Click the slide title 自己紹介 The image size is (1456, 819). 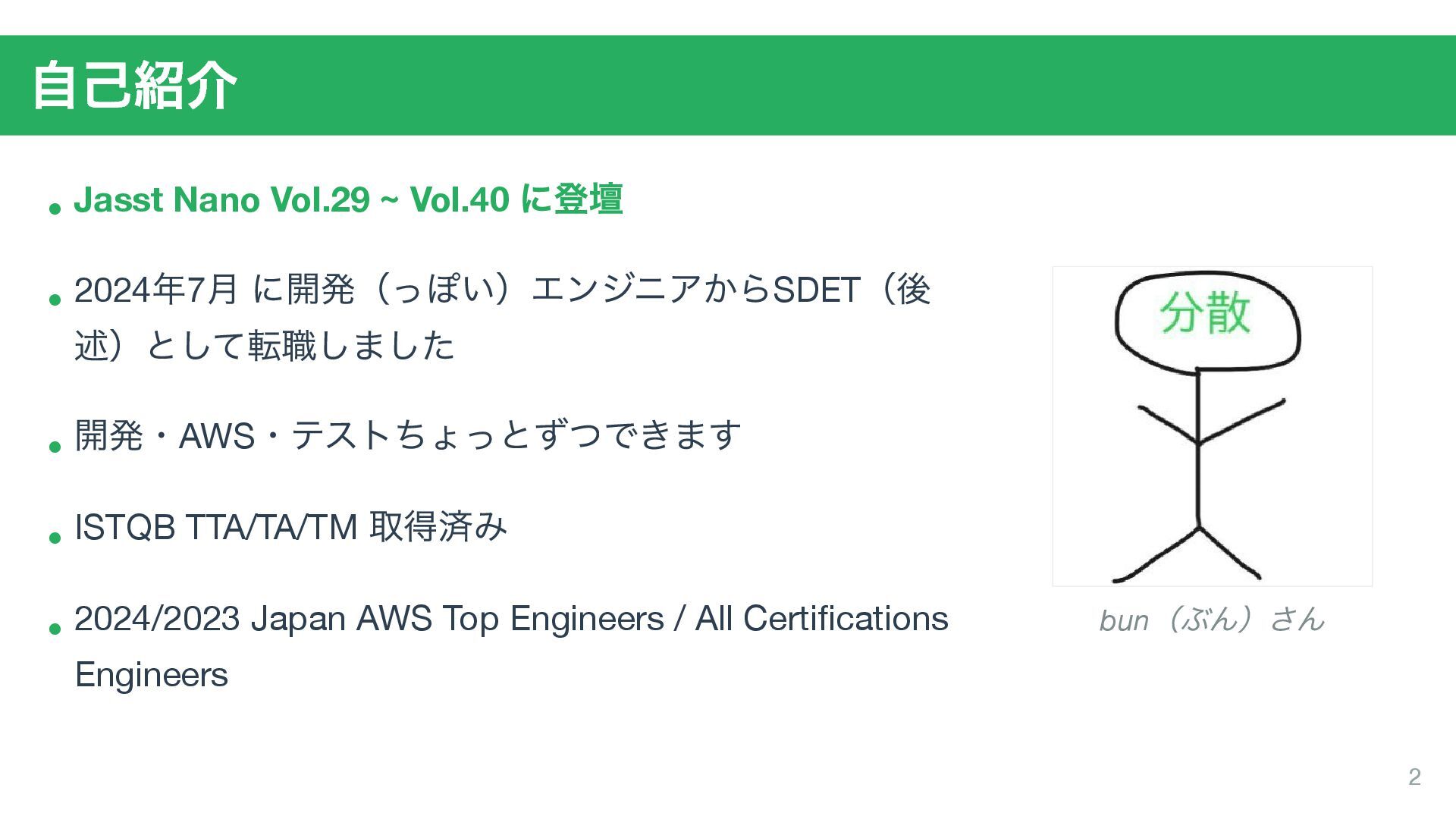pos(134,86)
